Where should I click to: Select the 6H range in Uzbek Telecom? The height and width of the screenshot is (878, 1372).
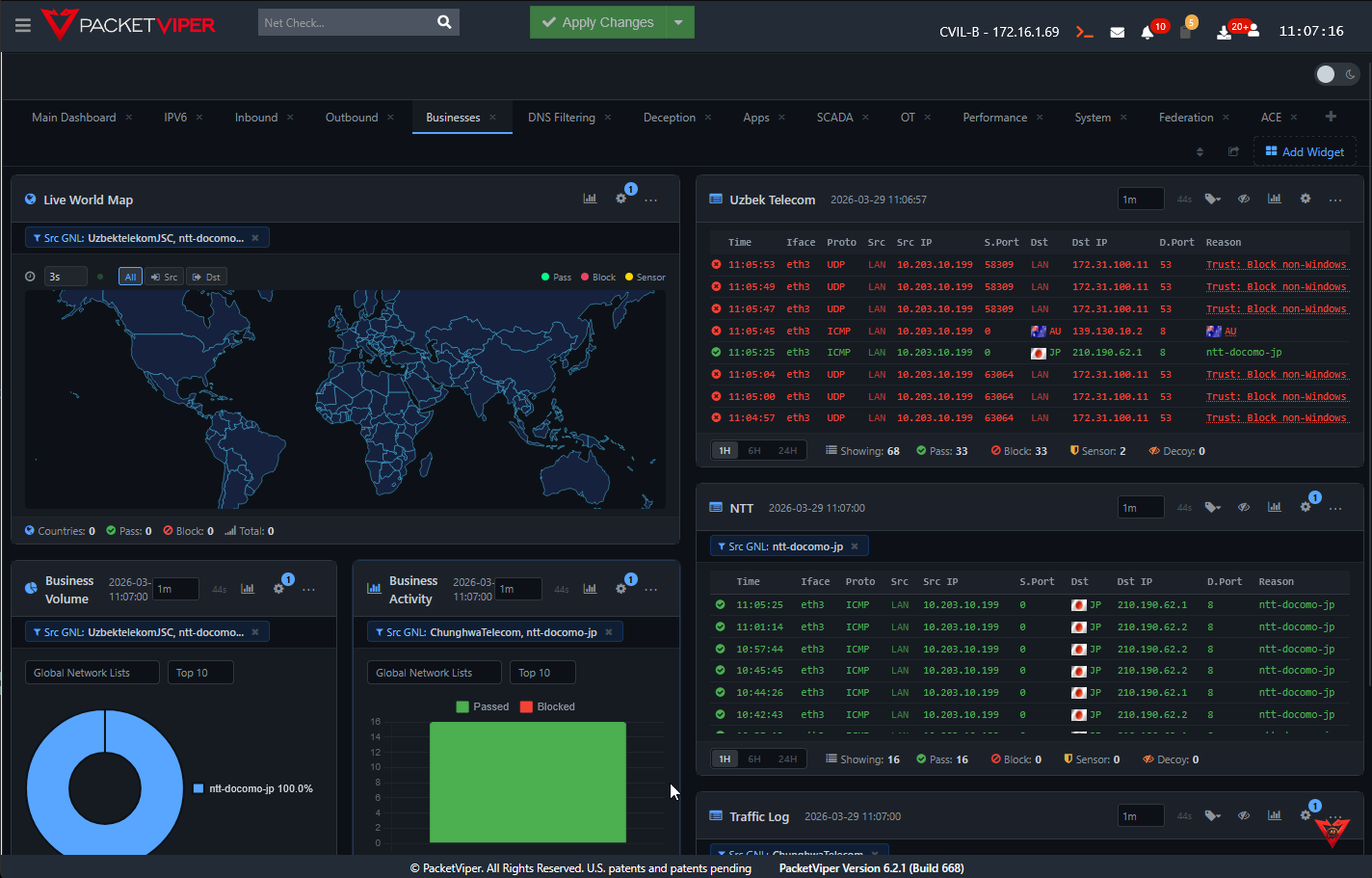pos(754,450)
